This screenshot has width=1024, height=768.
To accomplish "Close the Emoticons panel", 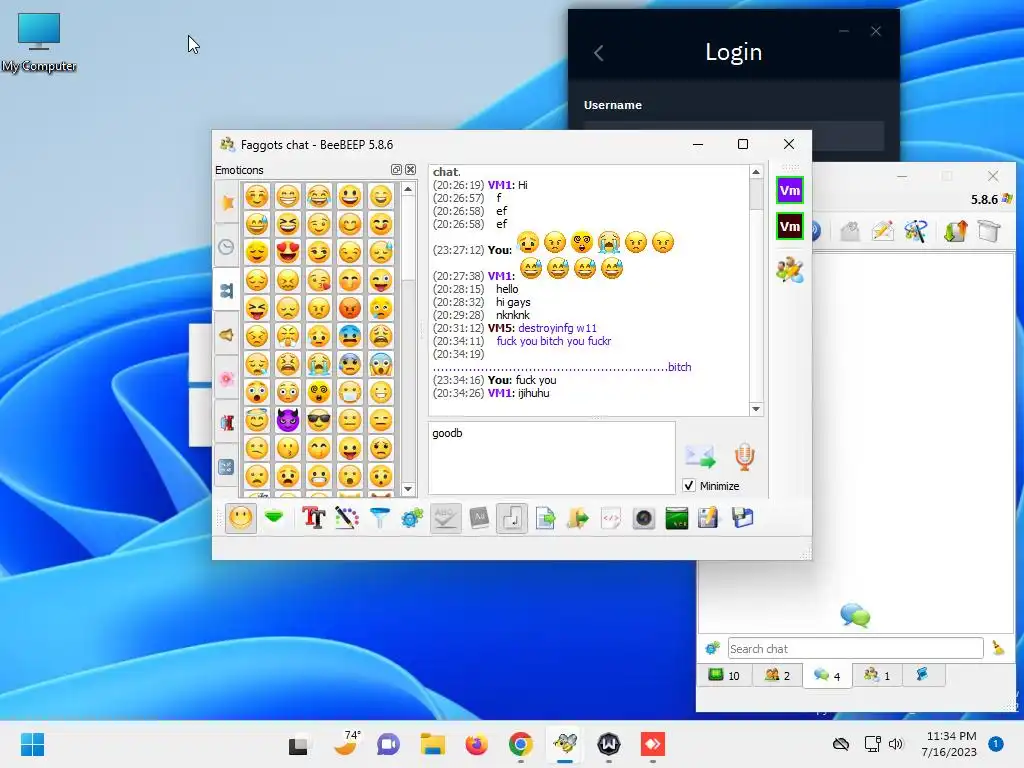I will click(x=410, y=170).
